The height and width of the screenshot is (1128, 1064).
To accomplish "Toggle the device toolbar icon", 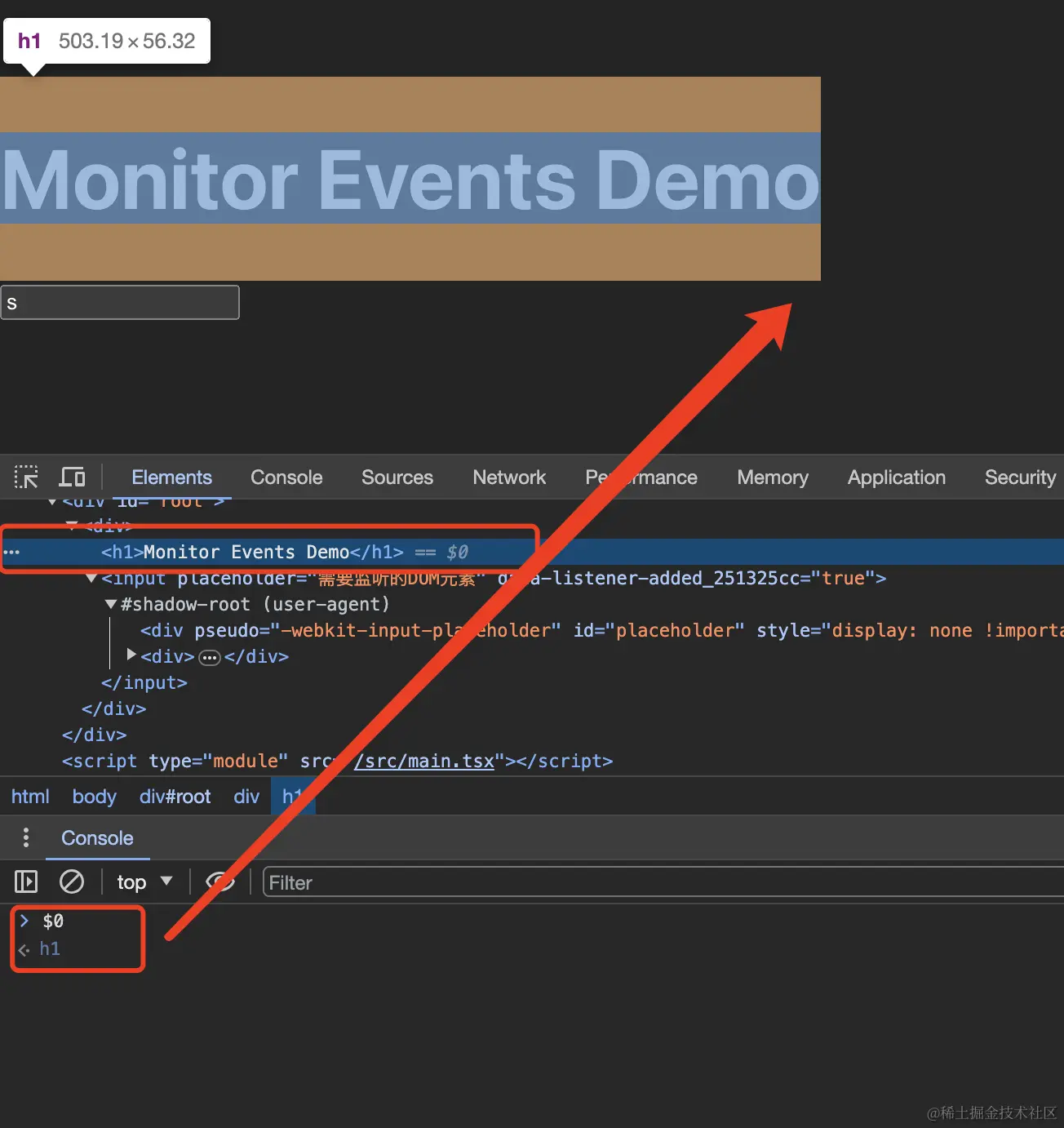I will (72, 477).
